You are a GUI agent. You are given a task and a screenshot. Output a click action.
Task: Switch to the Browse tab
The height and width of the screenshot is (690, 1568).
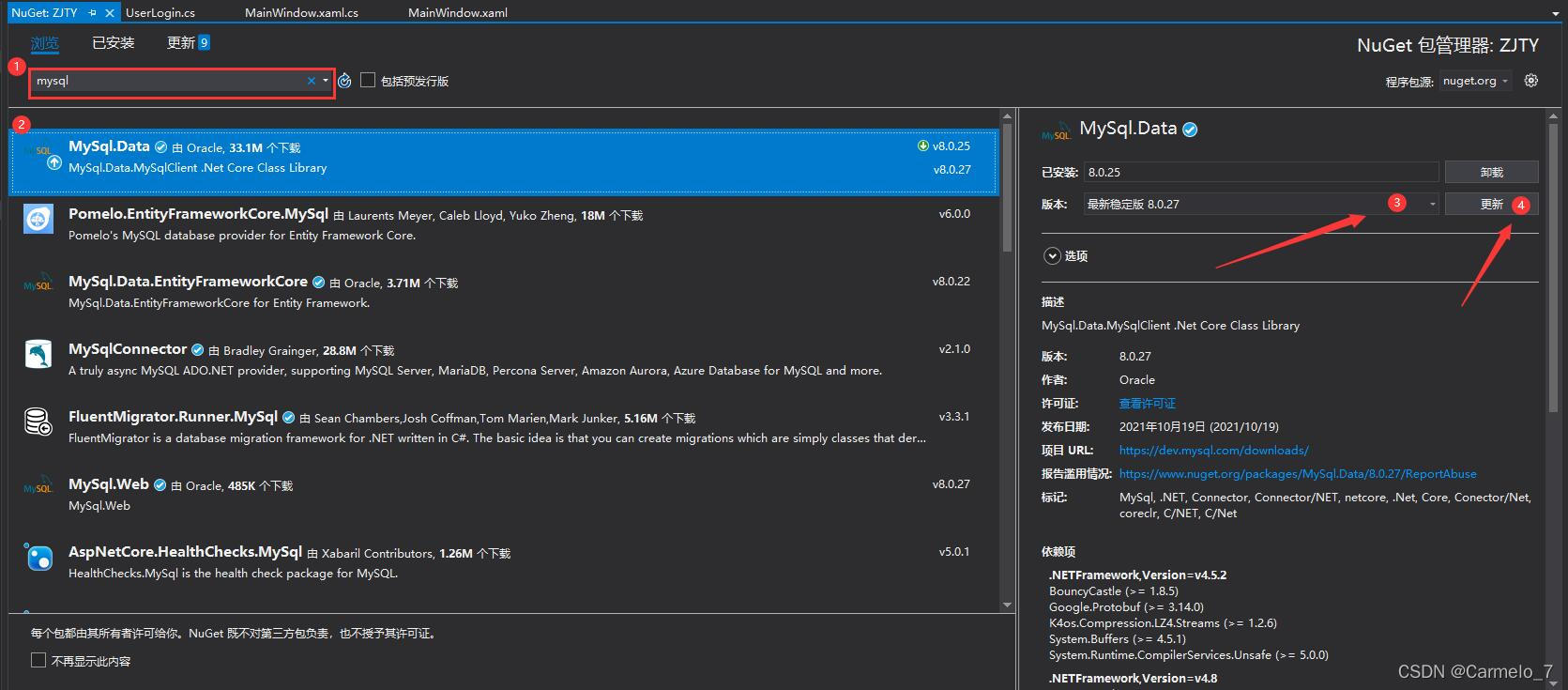pos(44,43)
